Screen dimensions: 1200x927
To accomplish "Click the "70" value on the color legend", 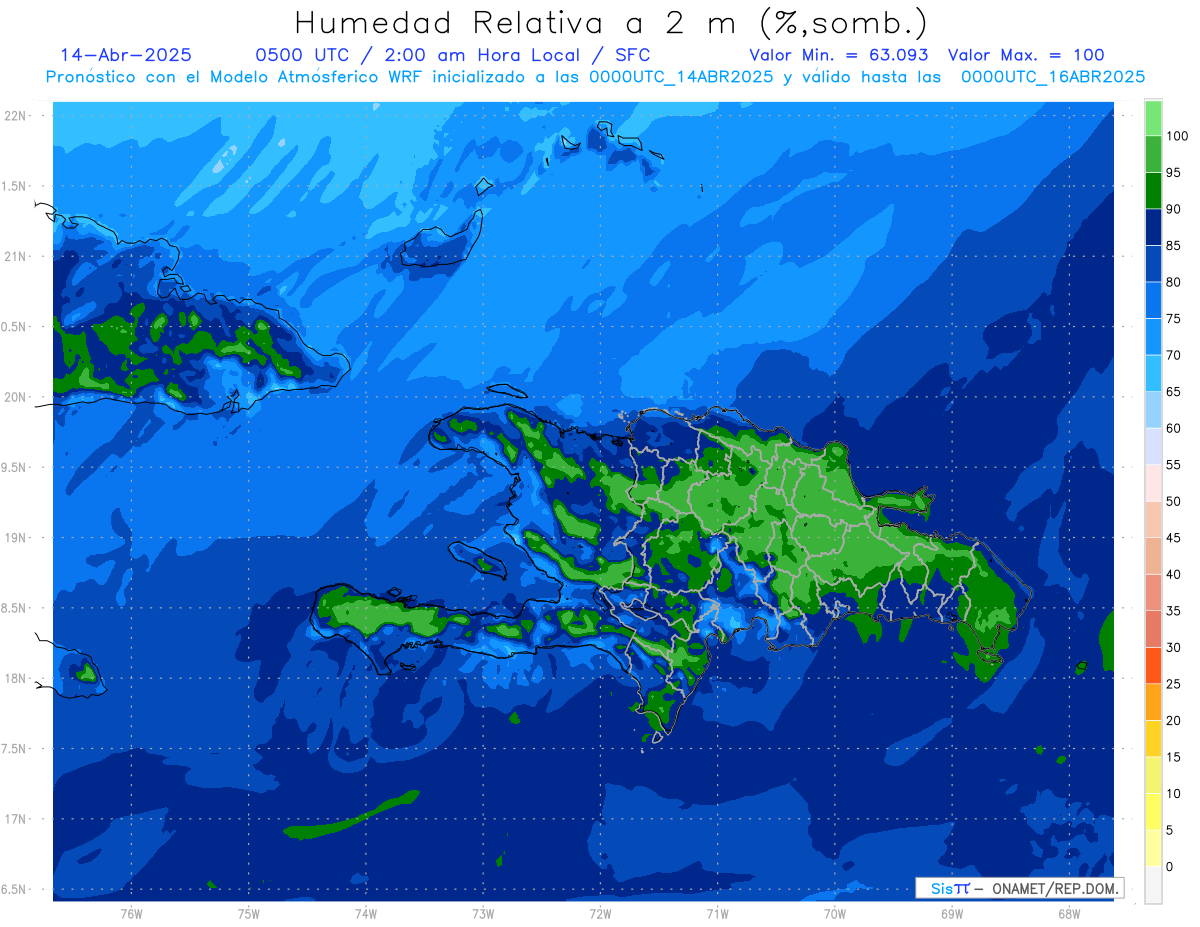I will pyautogui.click(x=1173, y=355).
